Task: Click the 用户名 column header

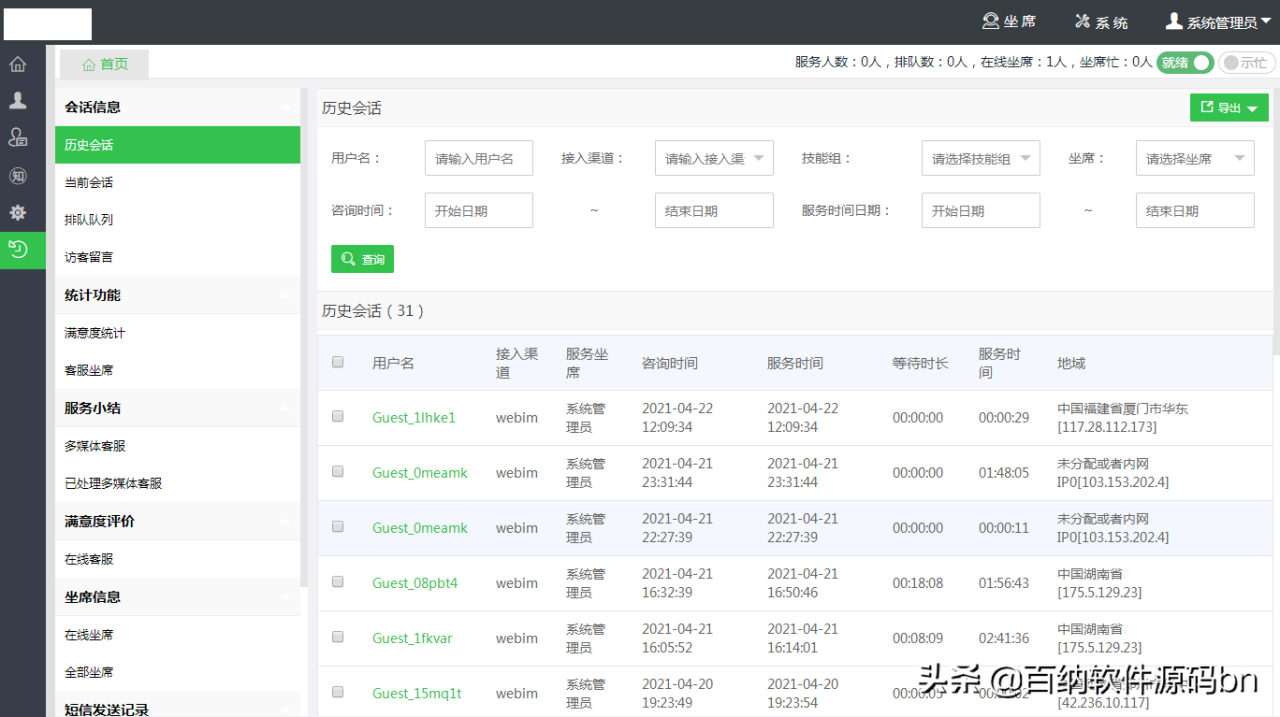Action: pos(393,363)
